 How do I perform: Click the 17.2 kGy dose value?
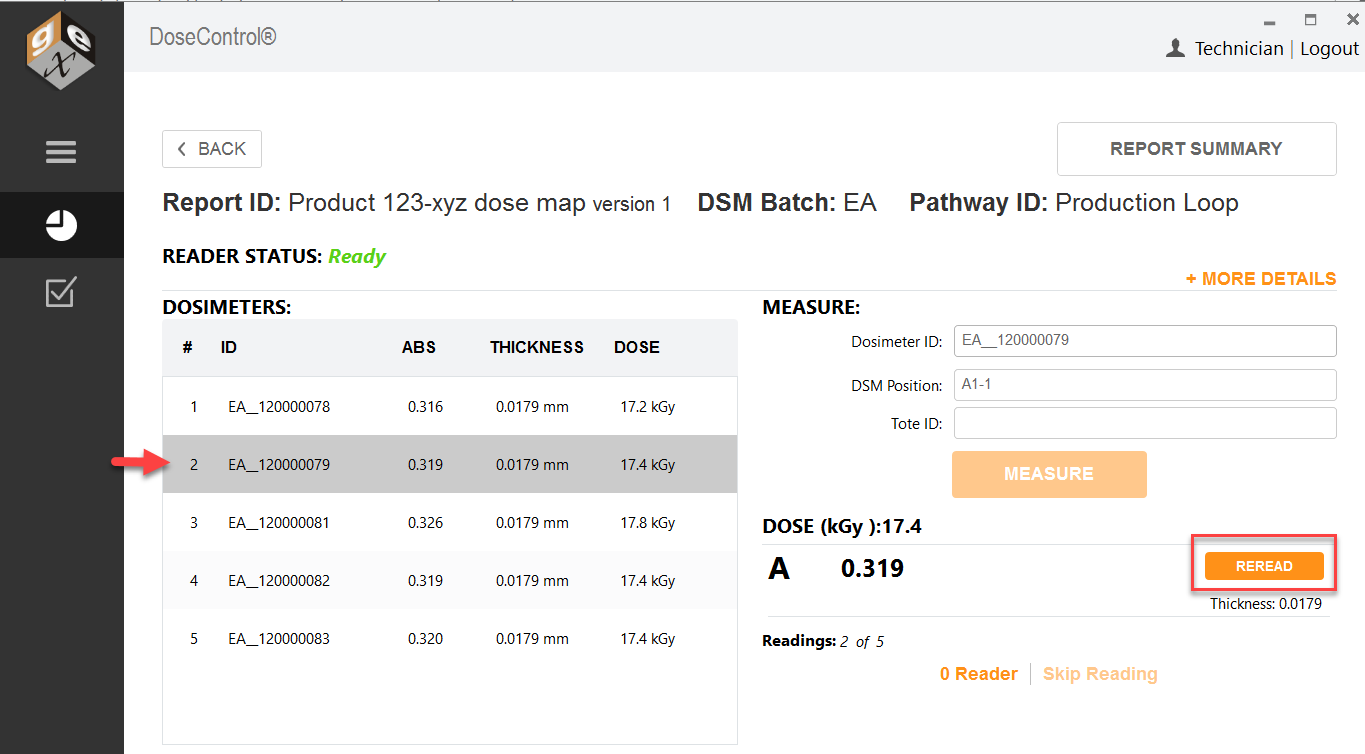click(648, 407)
